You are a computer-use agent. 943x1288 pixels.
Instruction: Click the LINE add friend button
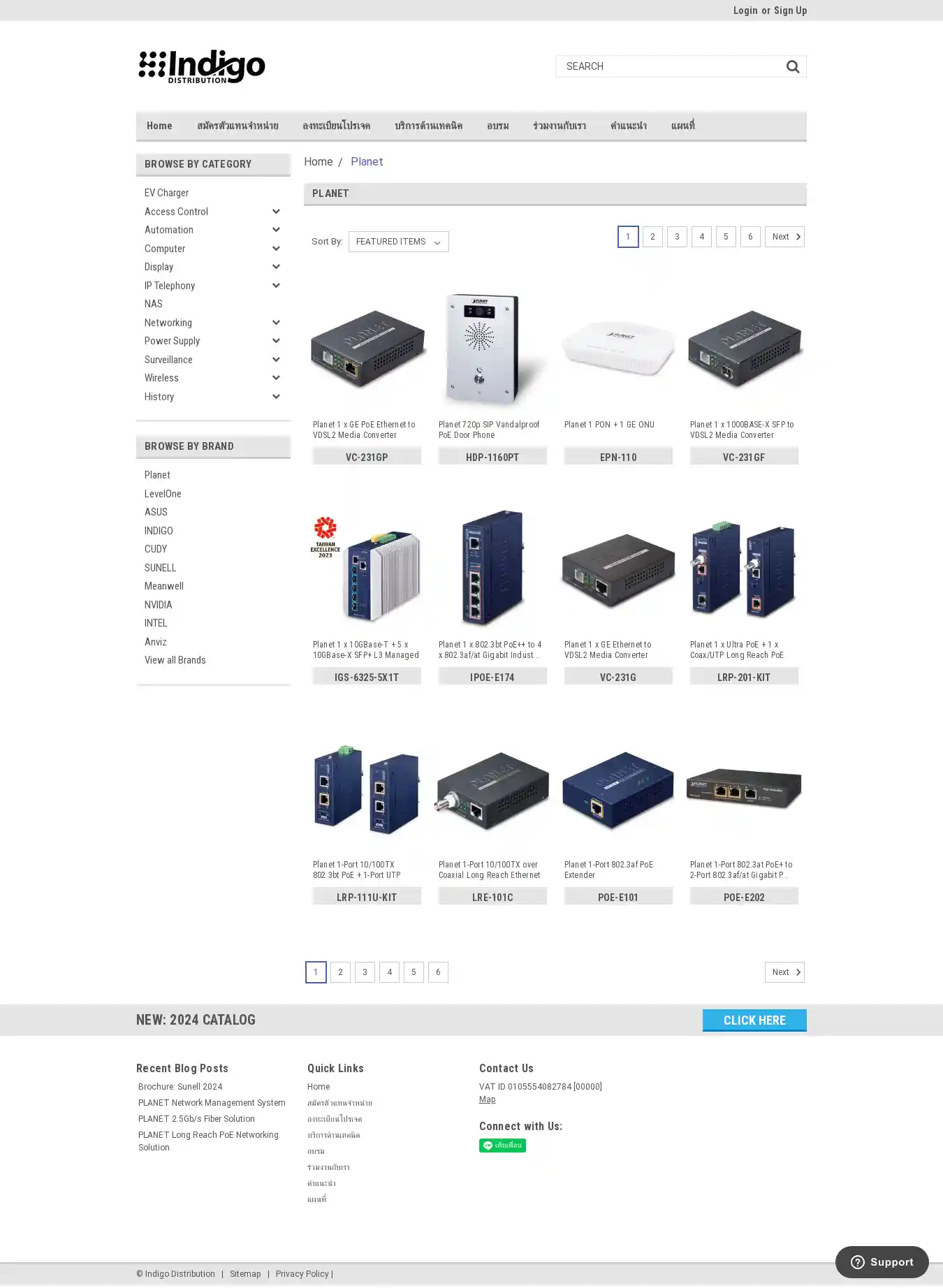point(502,1145)
